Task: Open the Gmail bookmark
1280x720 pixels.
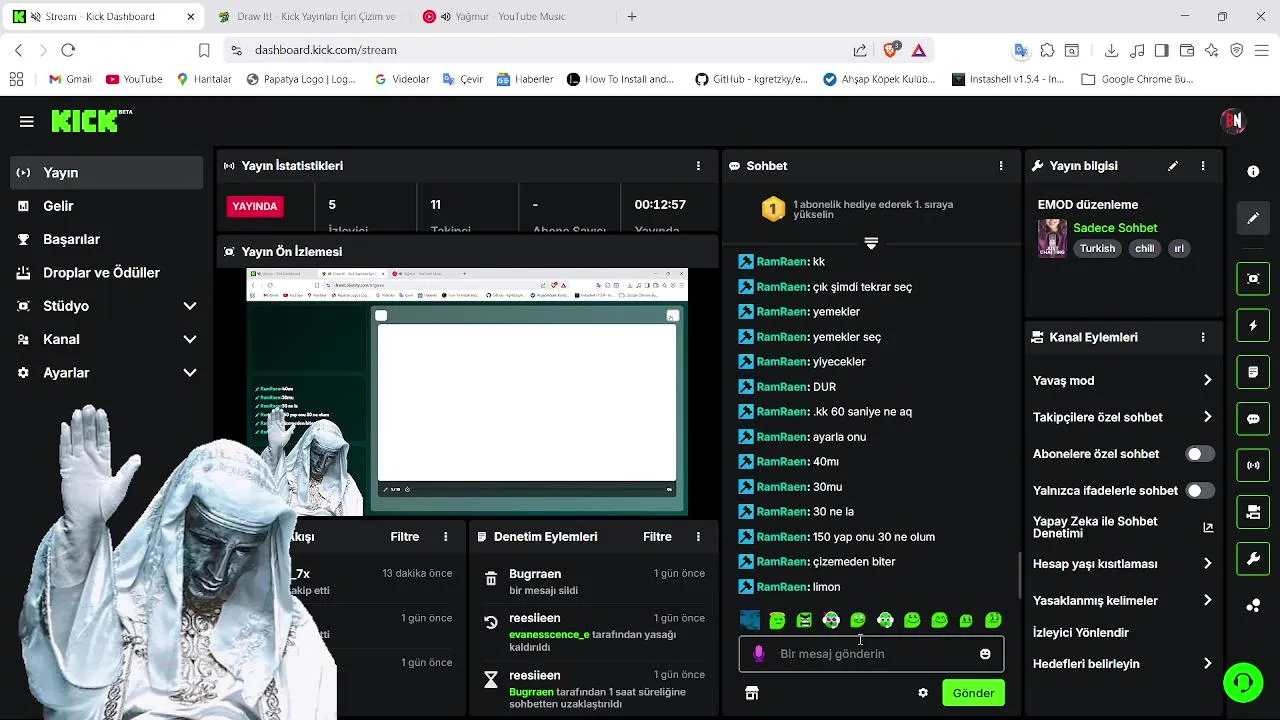Action: (70, 79)
